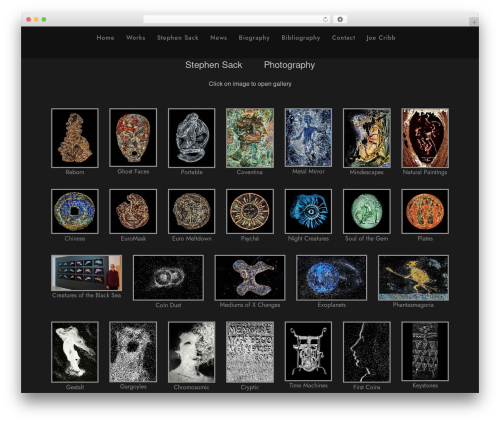Open the Psyché gallery thumbnail

[x=250, y=211]
